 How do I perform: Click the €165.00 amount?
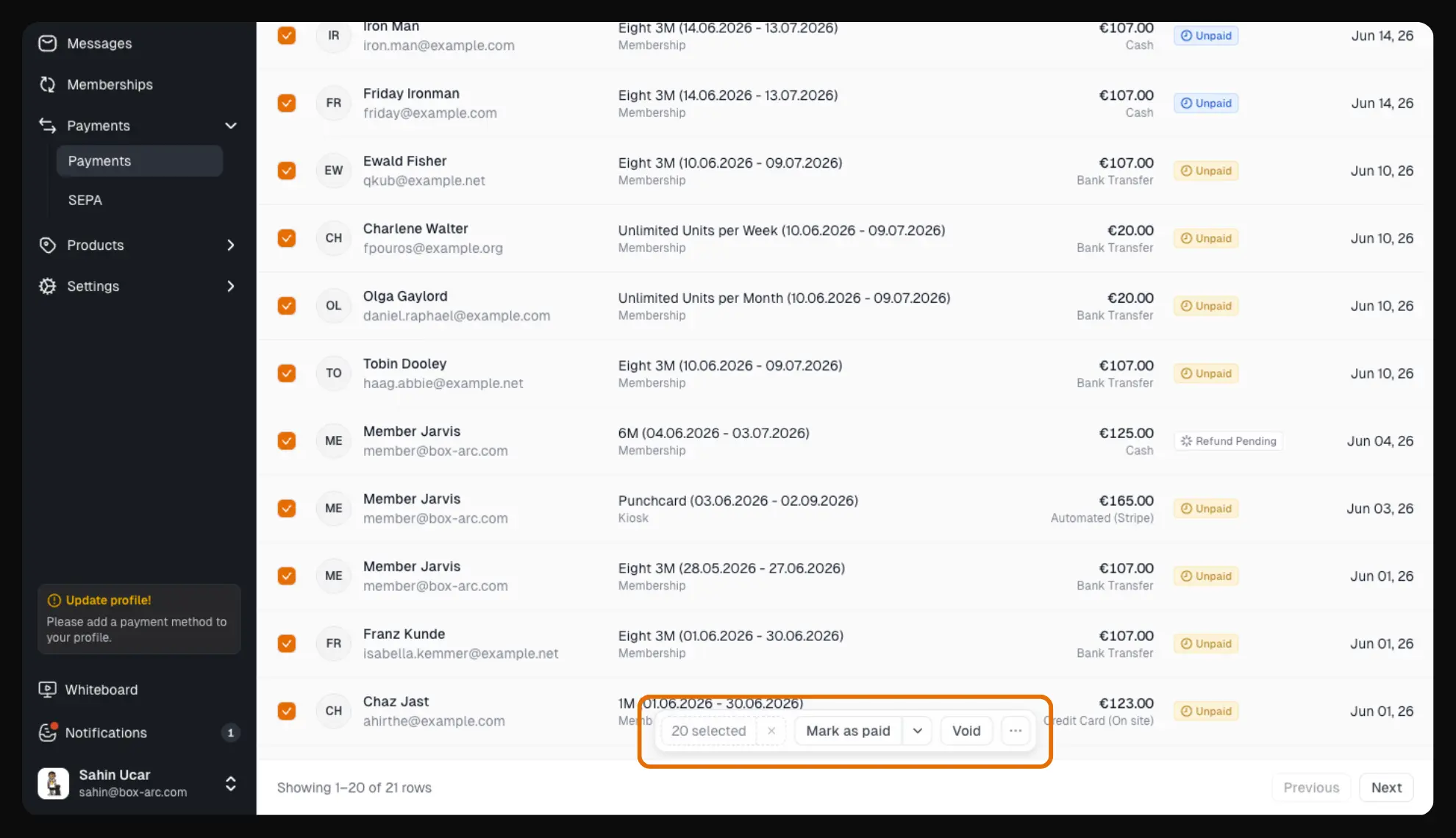[1126, 501]
